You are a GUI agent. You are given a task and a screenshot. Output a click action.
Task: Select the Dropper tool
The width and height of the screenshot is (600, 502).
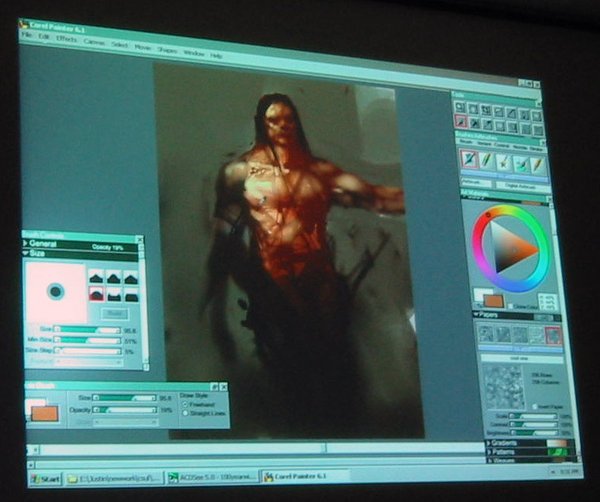click(487, 125)
